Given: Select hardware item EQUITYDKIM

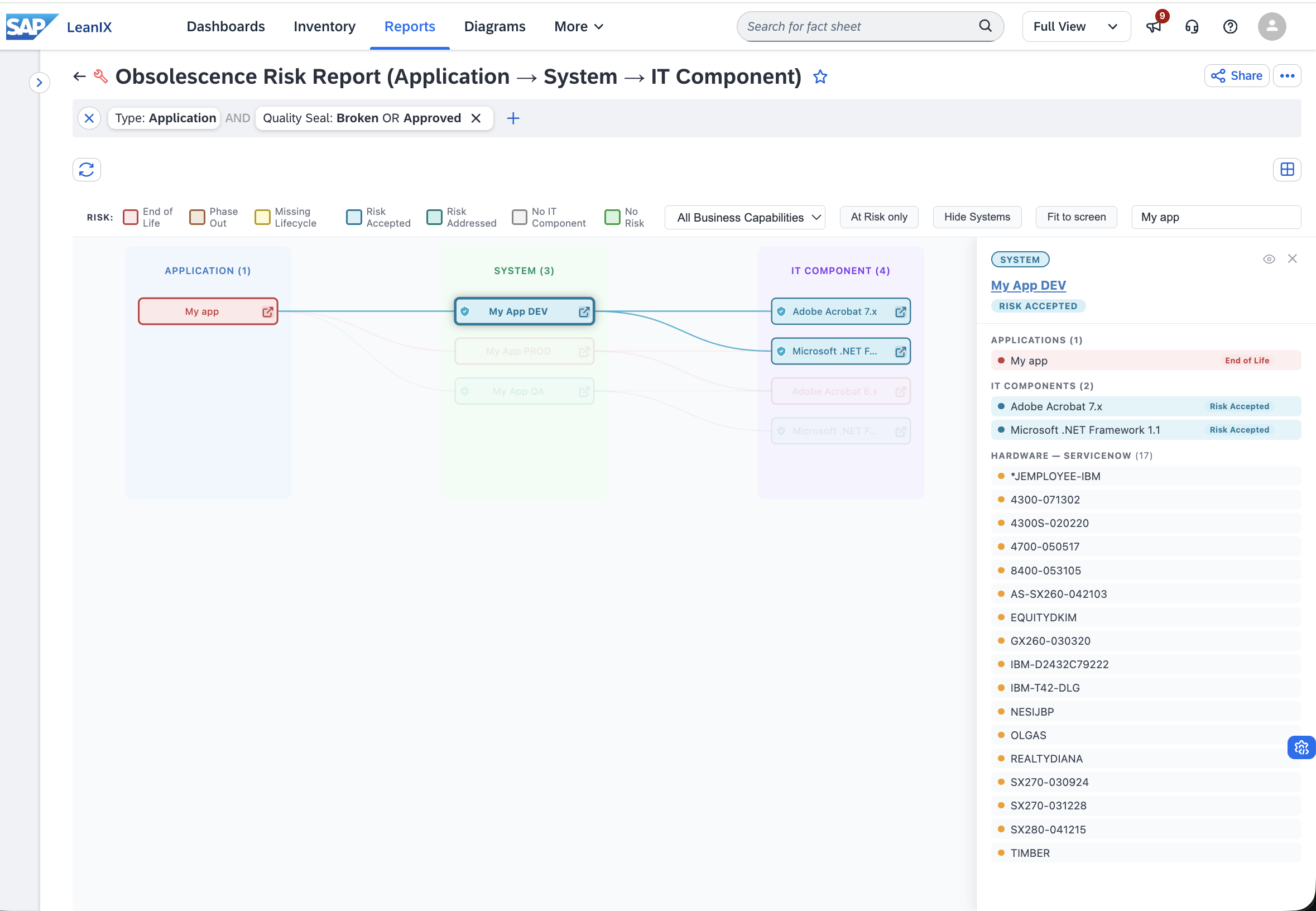Looking at the screenshot, I should point(1146,617).
